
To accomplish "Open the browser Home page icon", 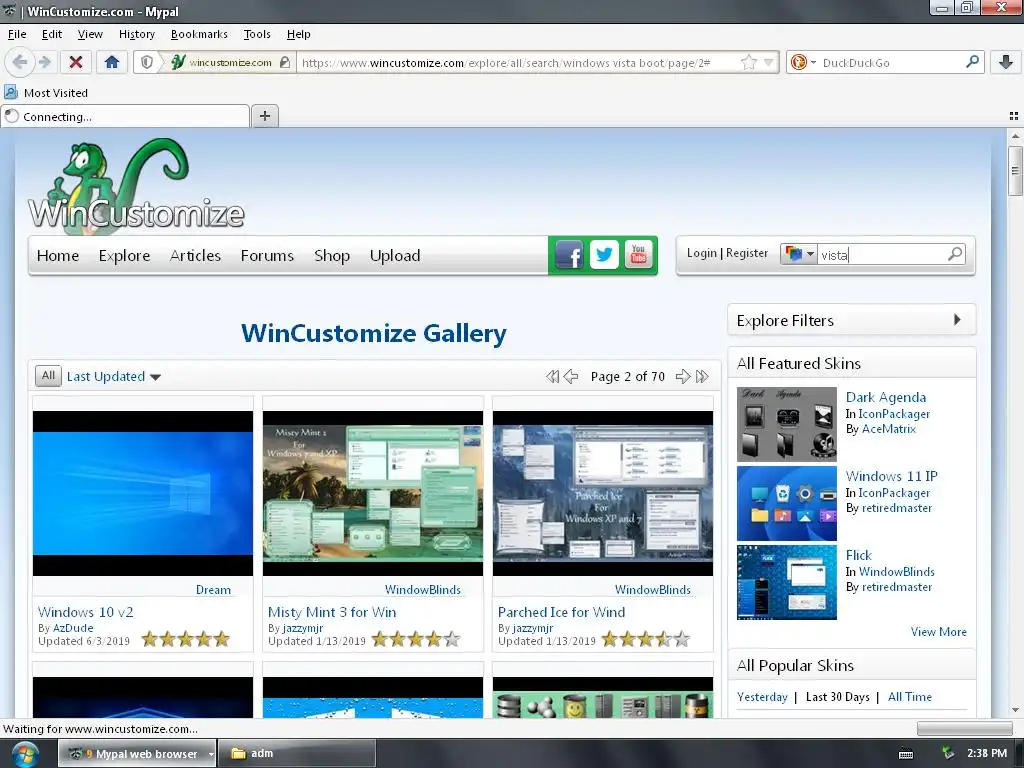I will coord(112,62).
